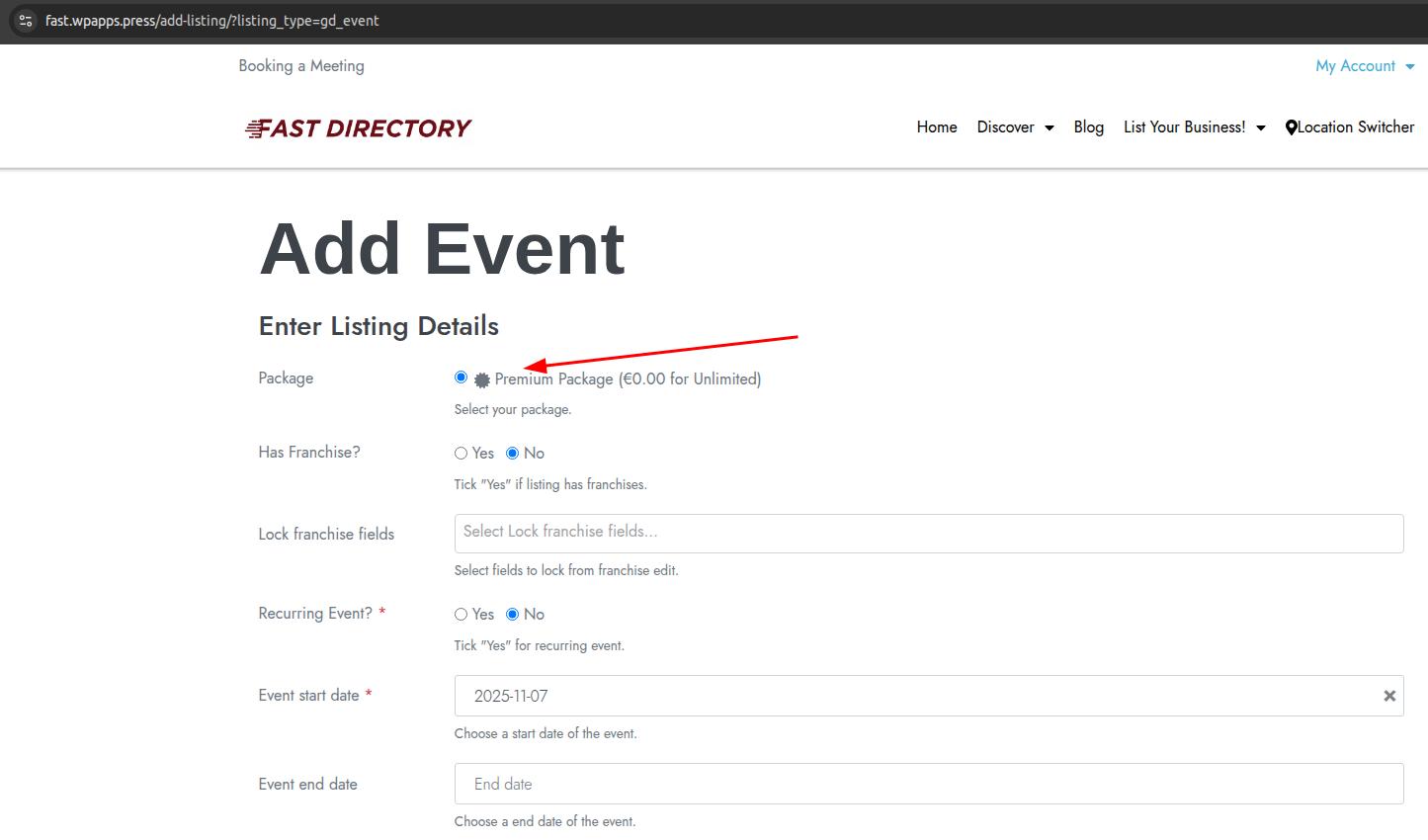Go to the Home menu item
Image resolution: width=1428 pixels, height=840 pixels.
936,127
